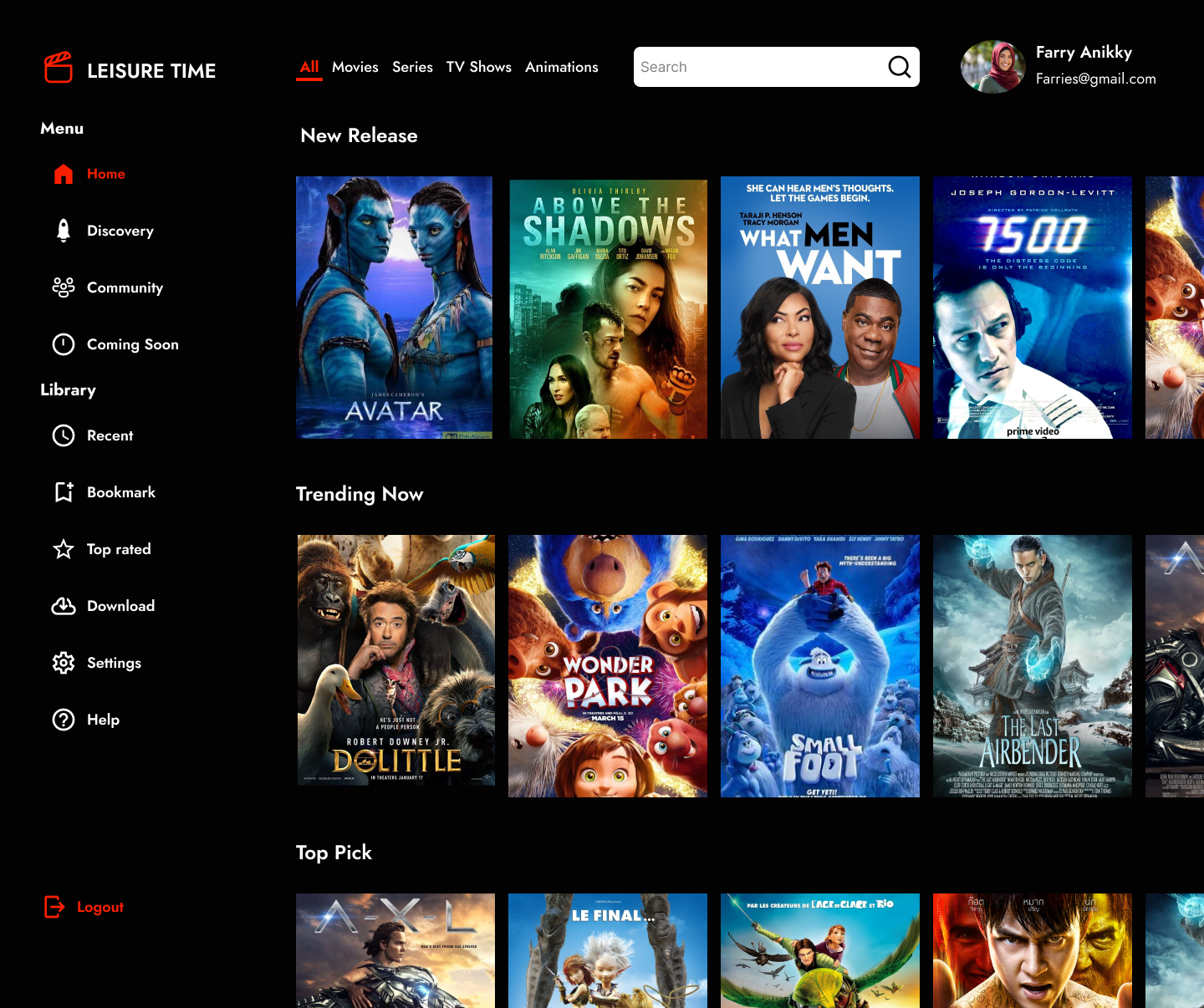1204x1008 pixels.
Task: Switch to the Series tab
Action: (413, 67)
